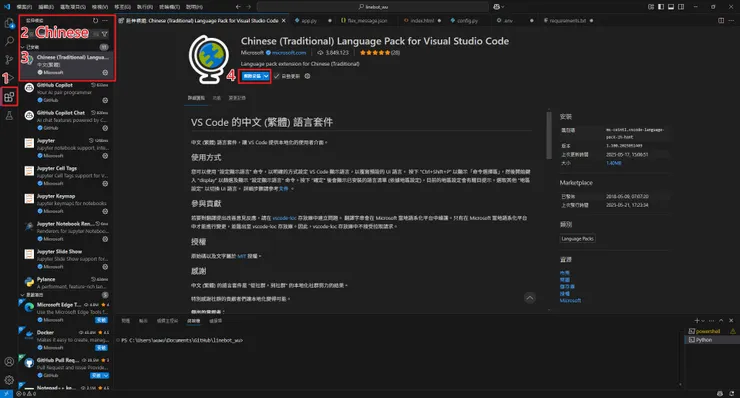Screen dimensions: 740x398
Task: Open gear settings for Jupyter Keymap
Action: coord(105,212)
